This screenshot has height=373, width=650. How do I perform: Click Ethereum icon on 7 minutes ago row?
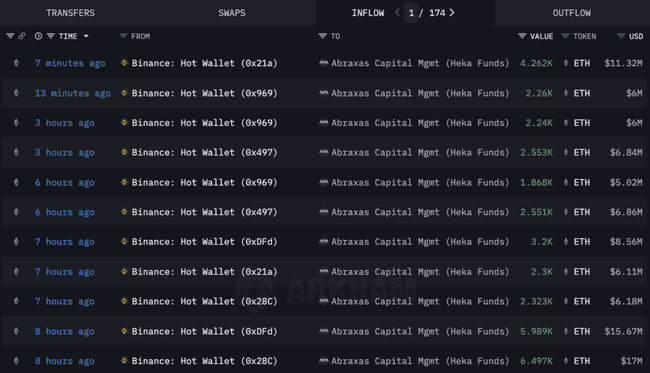(16, 63)
